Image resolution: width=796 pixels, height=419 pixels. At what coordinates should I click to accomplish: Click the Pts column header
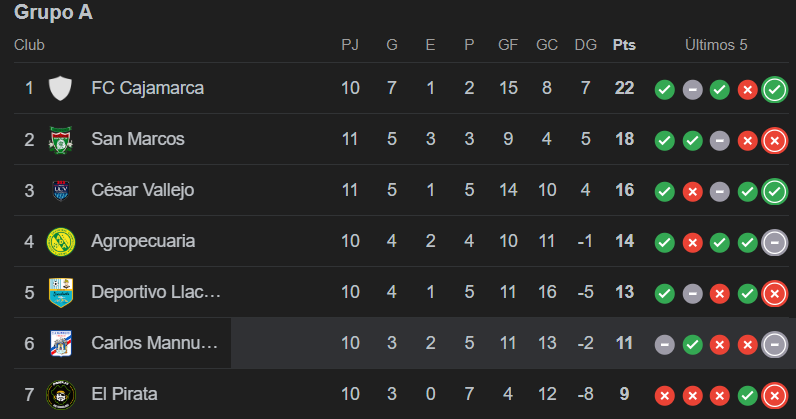[624, 45]
